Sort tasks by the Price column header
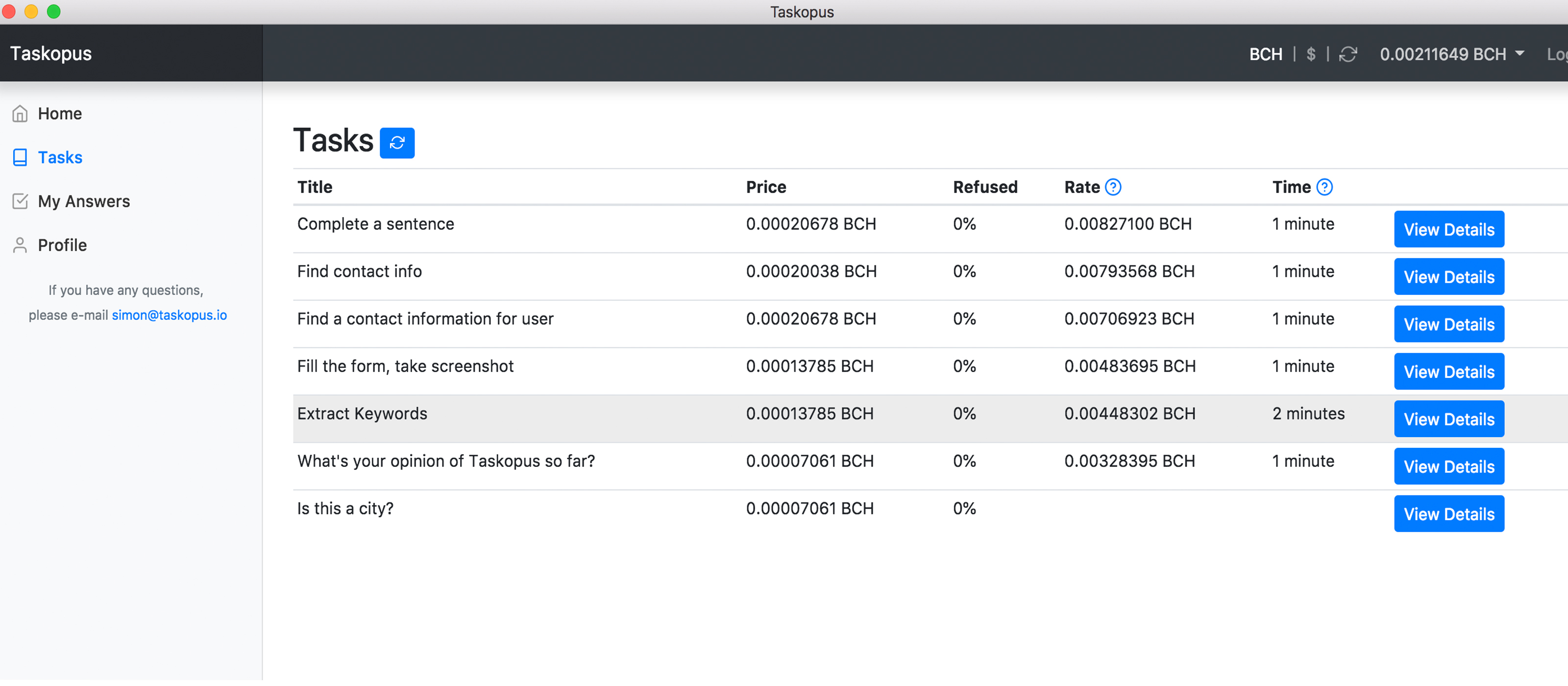The image size is (1568, 686). click(766, 187)
